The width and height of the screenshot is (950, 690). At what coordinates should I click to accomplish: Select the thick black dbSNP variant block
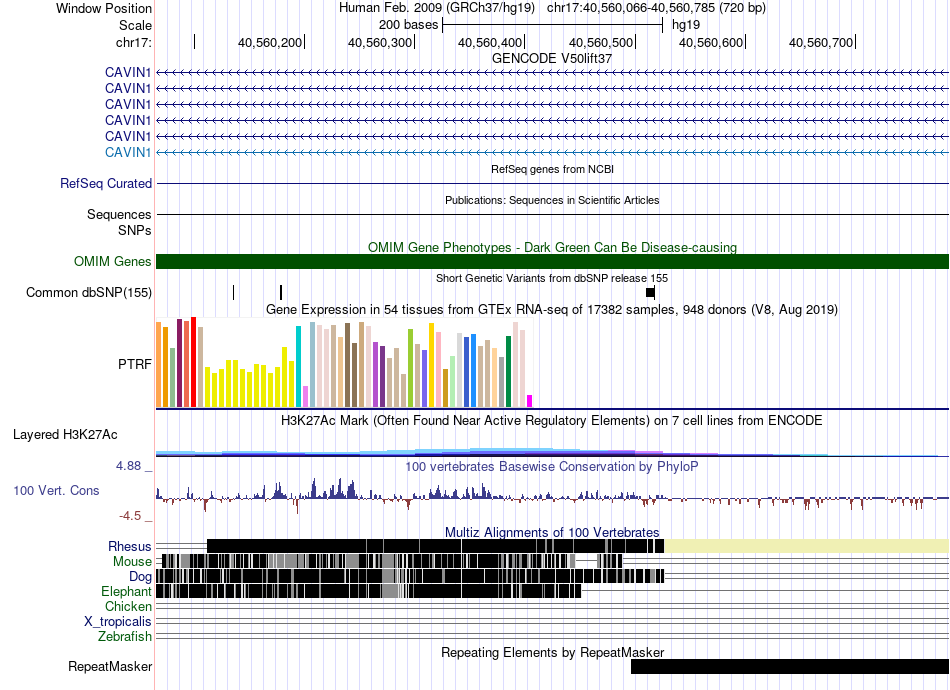tap(650, 293)
